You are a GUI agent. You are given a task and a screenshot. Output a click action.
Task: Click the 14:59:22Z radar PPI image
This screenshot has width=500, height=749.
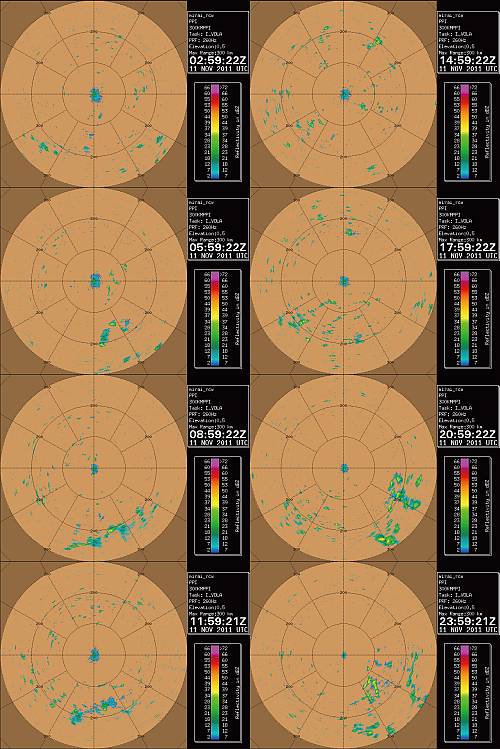[343, 94]
